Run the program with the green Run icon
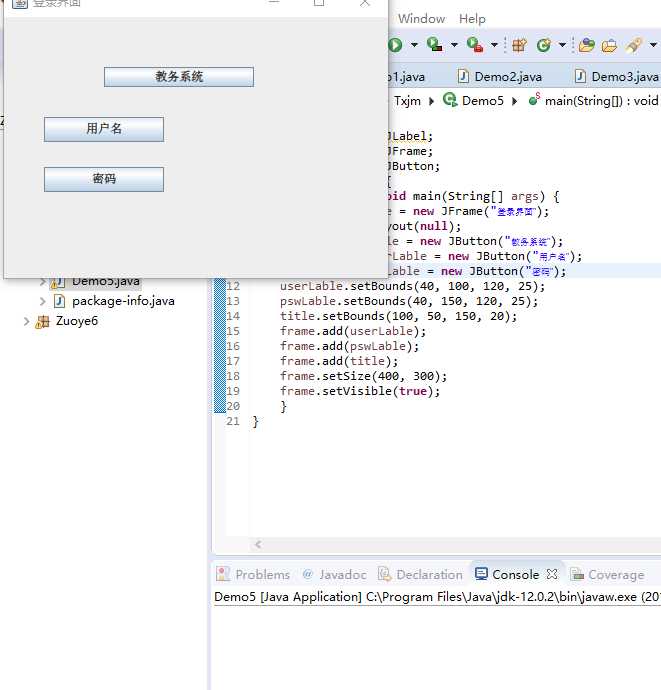Image resolution: width=661 pixels, height=690 pixels. [x=395, y=45]
